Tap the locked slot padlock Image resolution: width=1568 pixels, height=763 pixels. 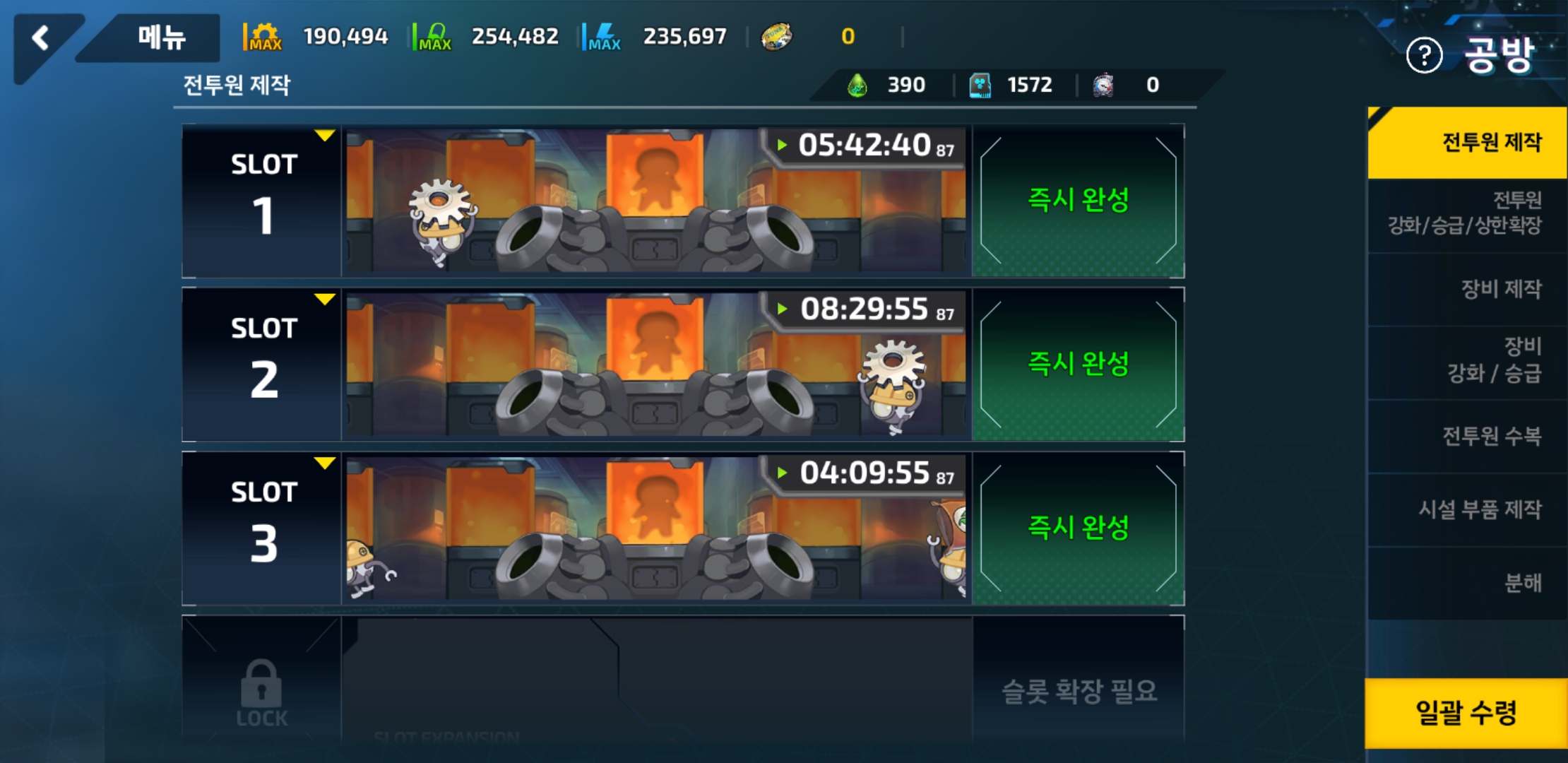[x=261, y=684]
